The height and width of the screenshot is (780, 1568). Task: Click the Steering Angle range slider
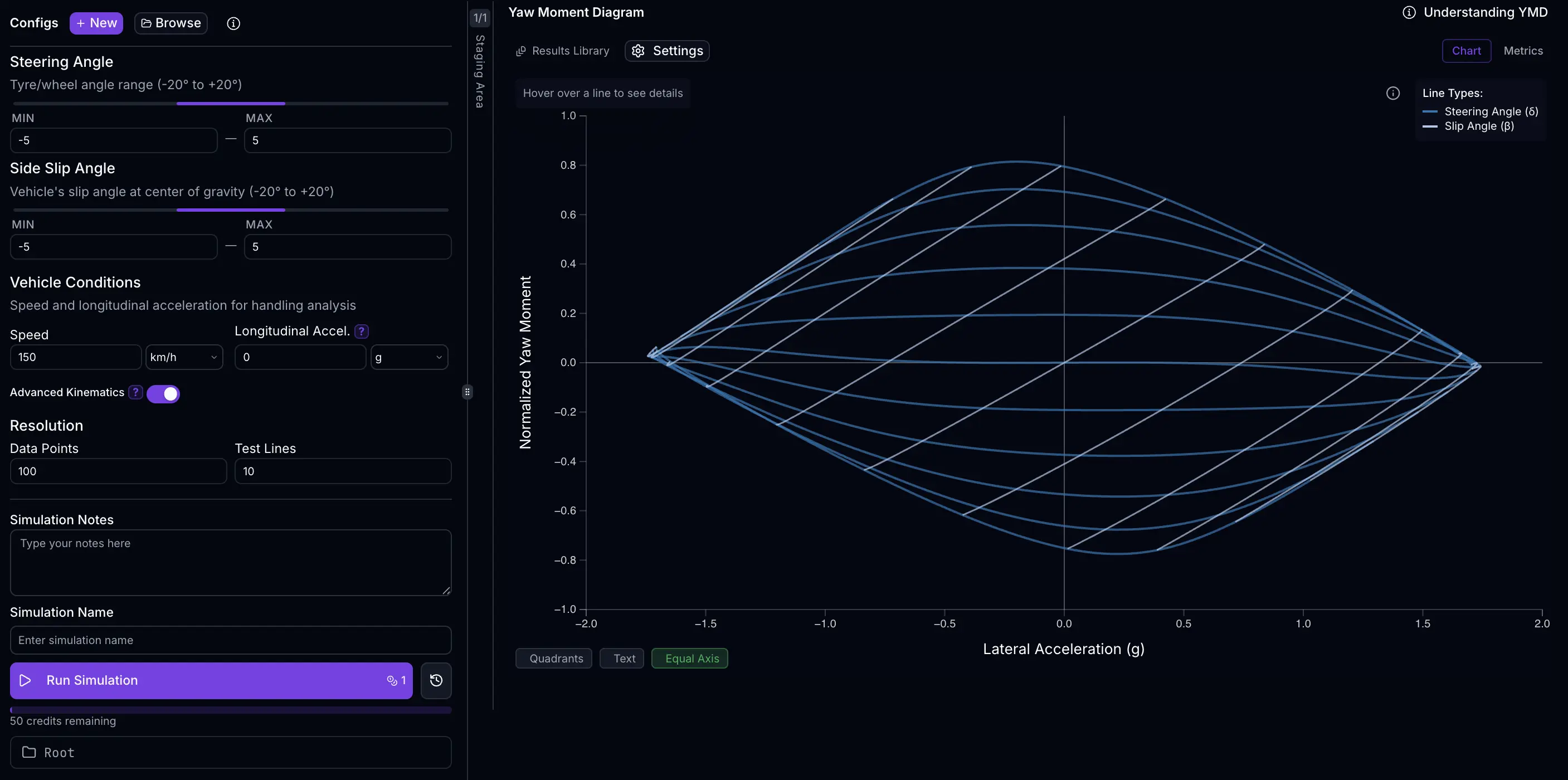pyautogui.click(x=231, y=104)
